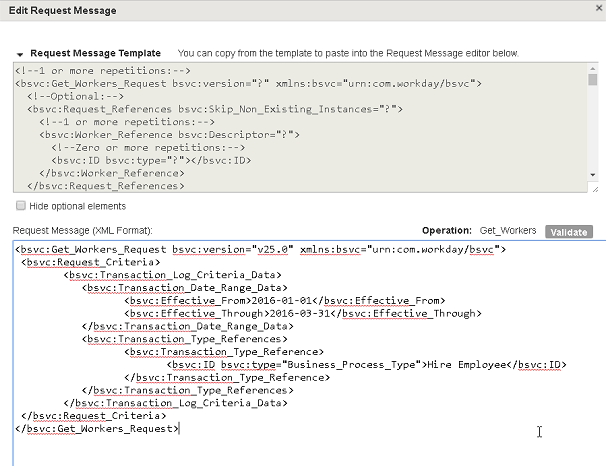
Task: Click the template scrollbar down arrow
Action: [x=592, y=175]
